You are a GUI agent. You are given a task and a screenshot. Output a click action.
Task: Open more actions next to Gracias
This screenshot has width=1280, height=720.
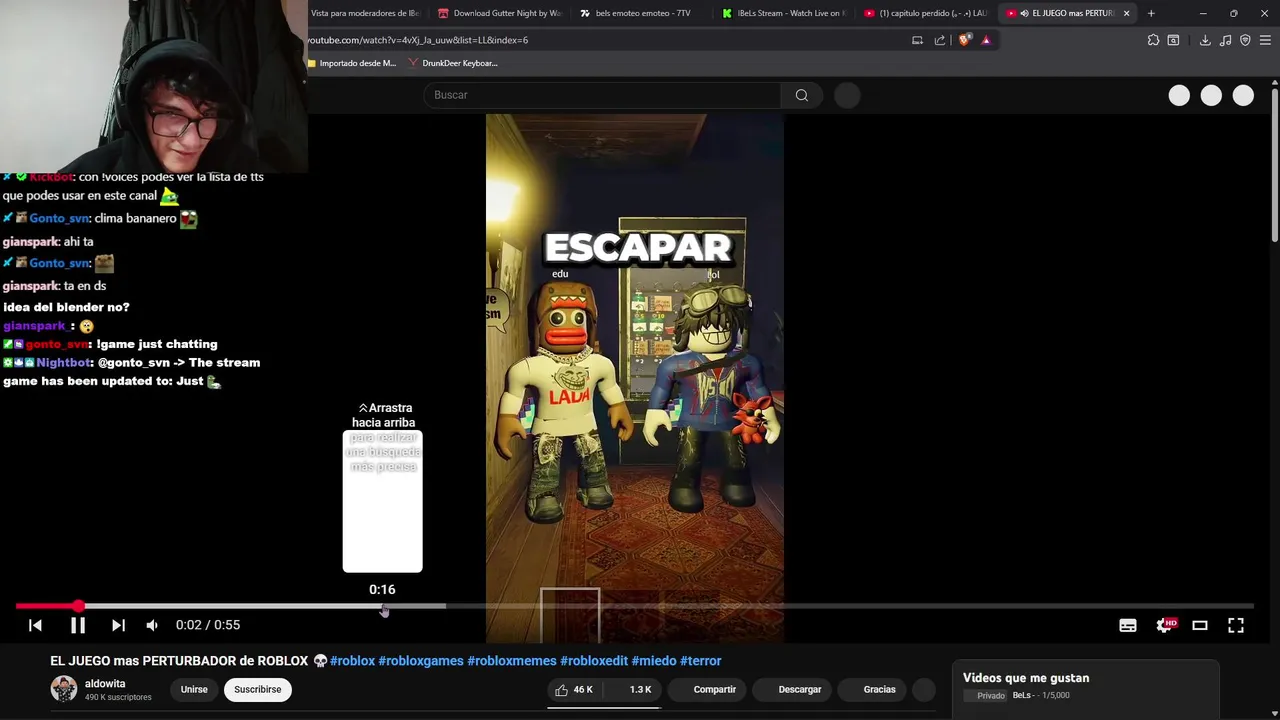[x=924, y=689]
